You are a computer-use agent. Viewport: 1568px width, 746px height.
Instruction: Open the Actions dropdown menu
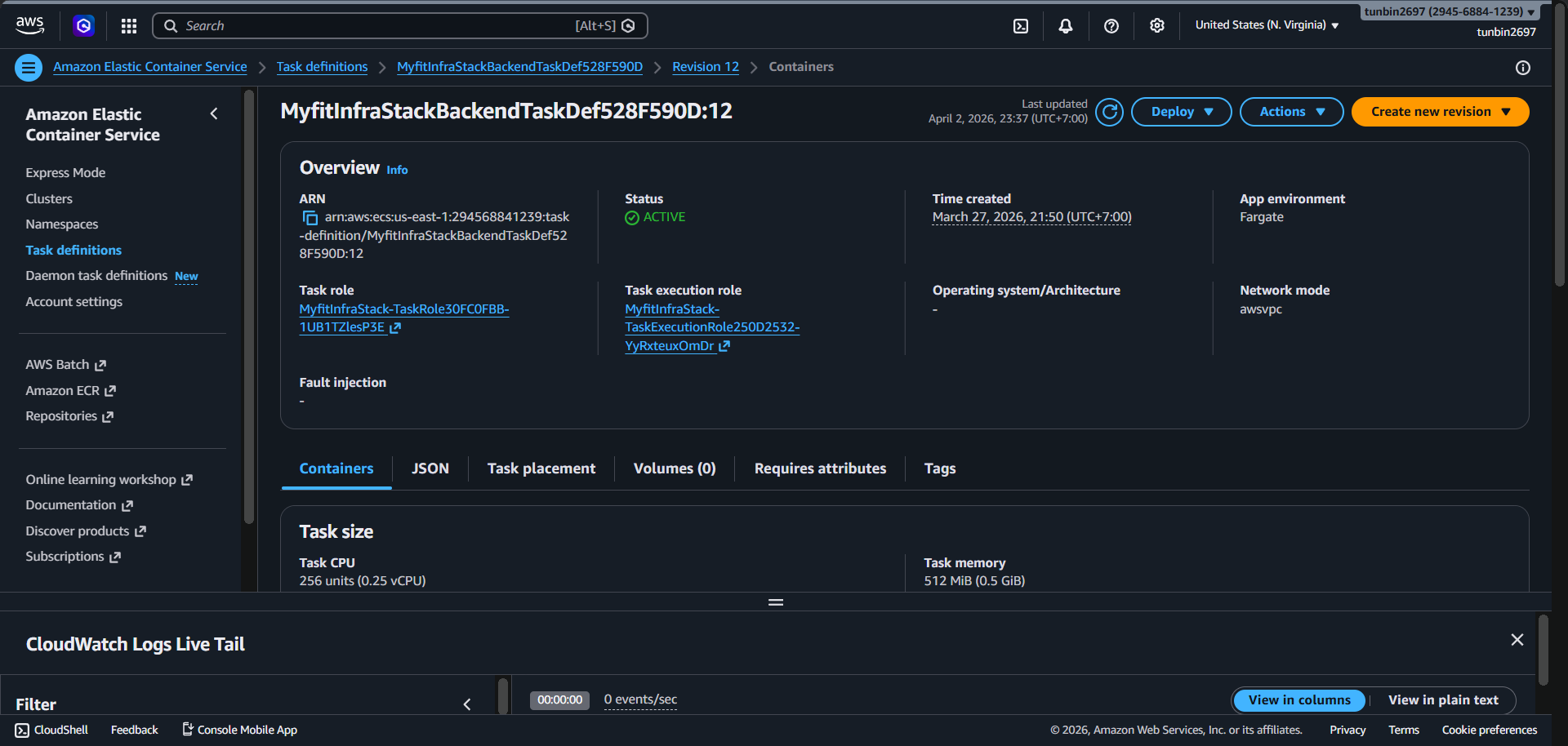(1291, 112)
